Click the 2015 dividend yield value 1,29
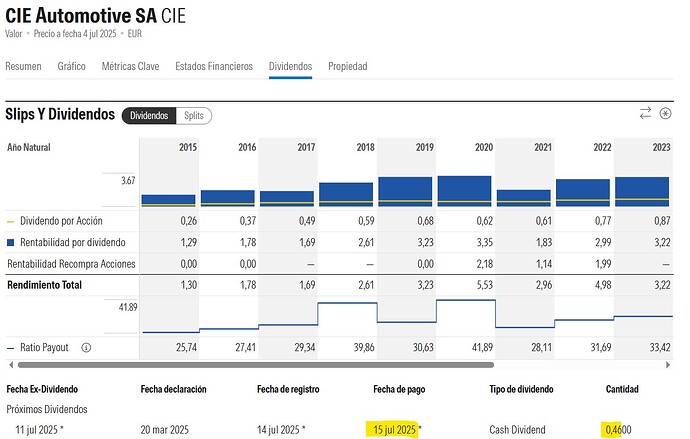 coord(188,242)
